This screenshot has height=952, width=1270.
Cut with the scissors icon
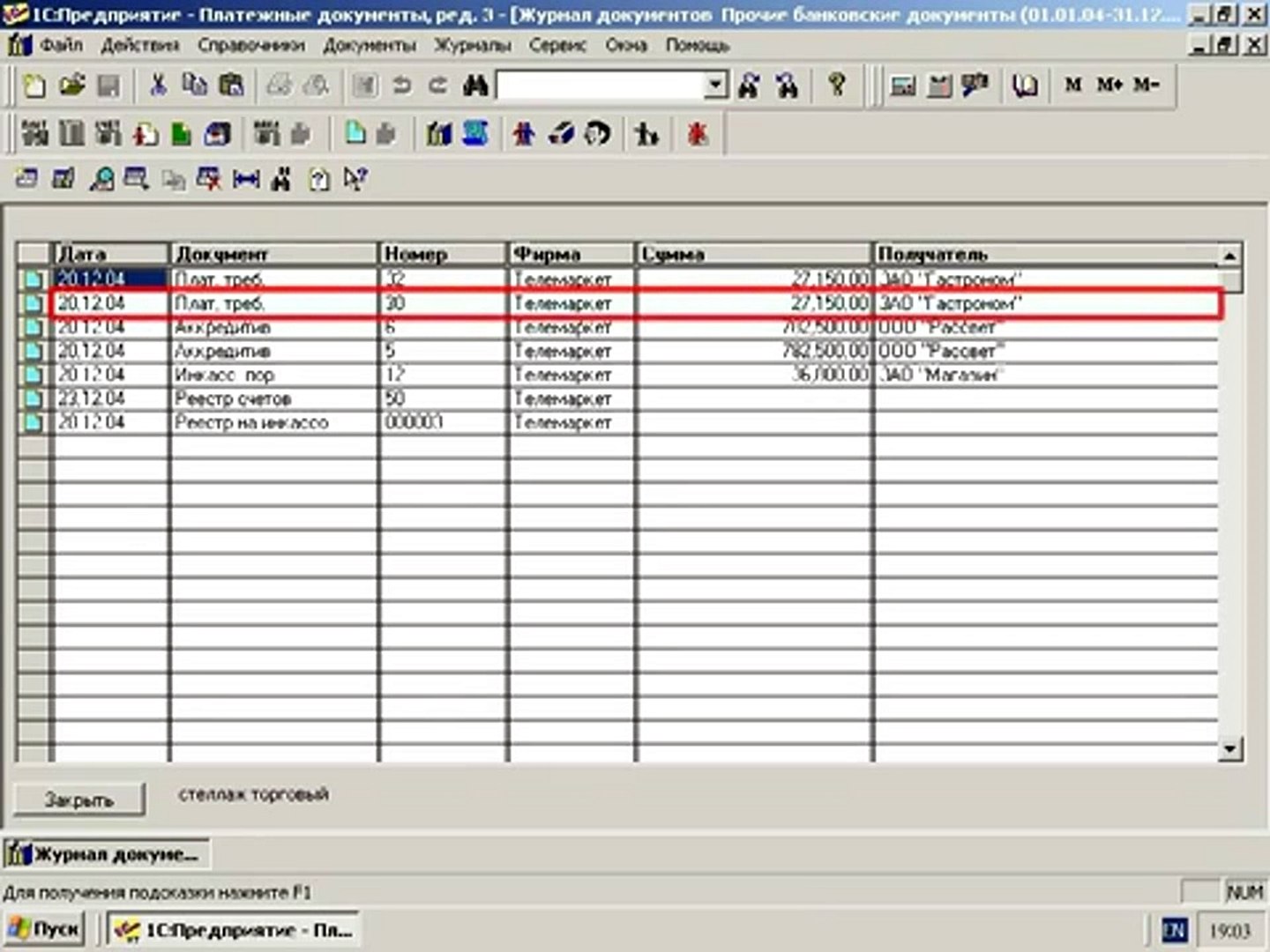pyautogui.click(x=158, y=86)
